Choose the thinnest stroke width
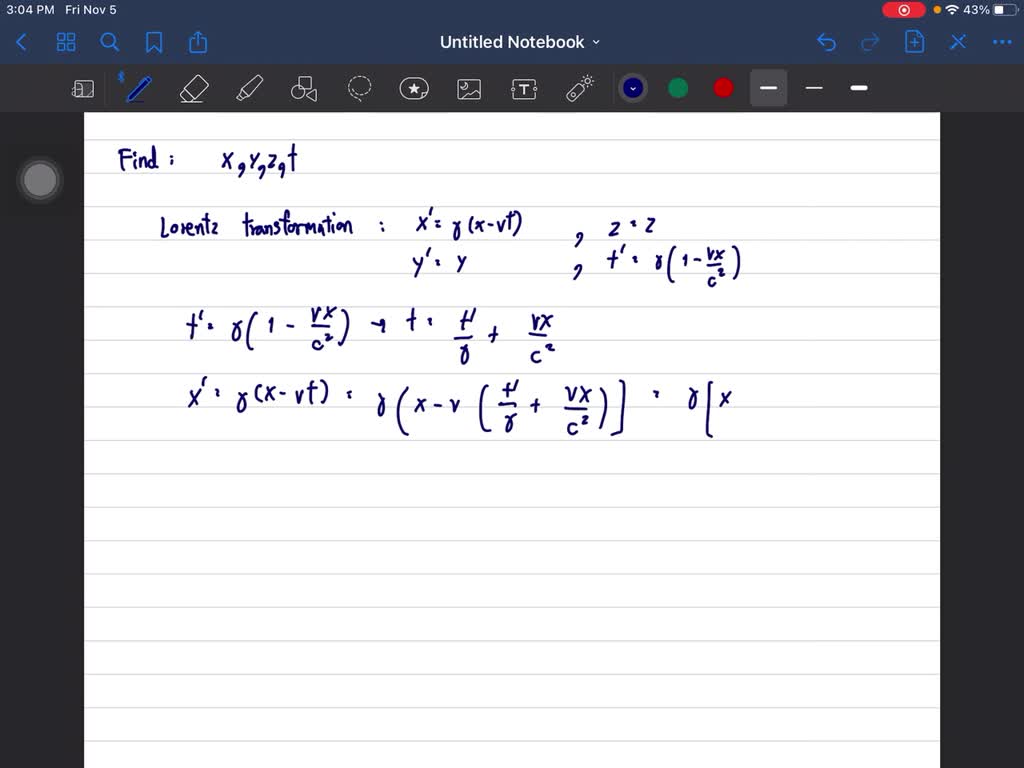This screenshot has height=768, width=1024. tap(813, 88)
